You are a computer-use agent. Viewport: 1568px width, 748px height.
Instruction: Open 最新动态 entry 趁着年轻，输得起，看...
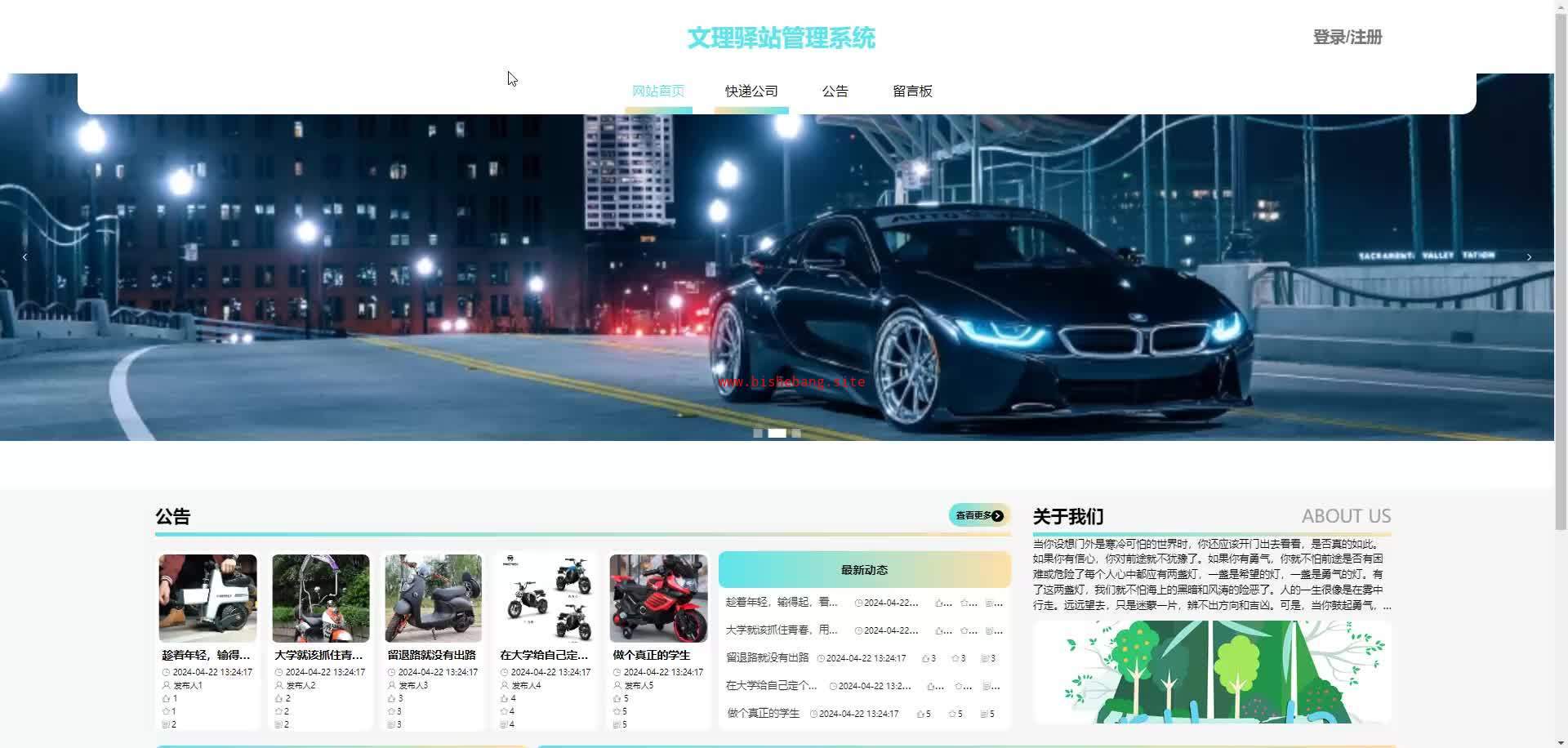(782, 603)
